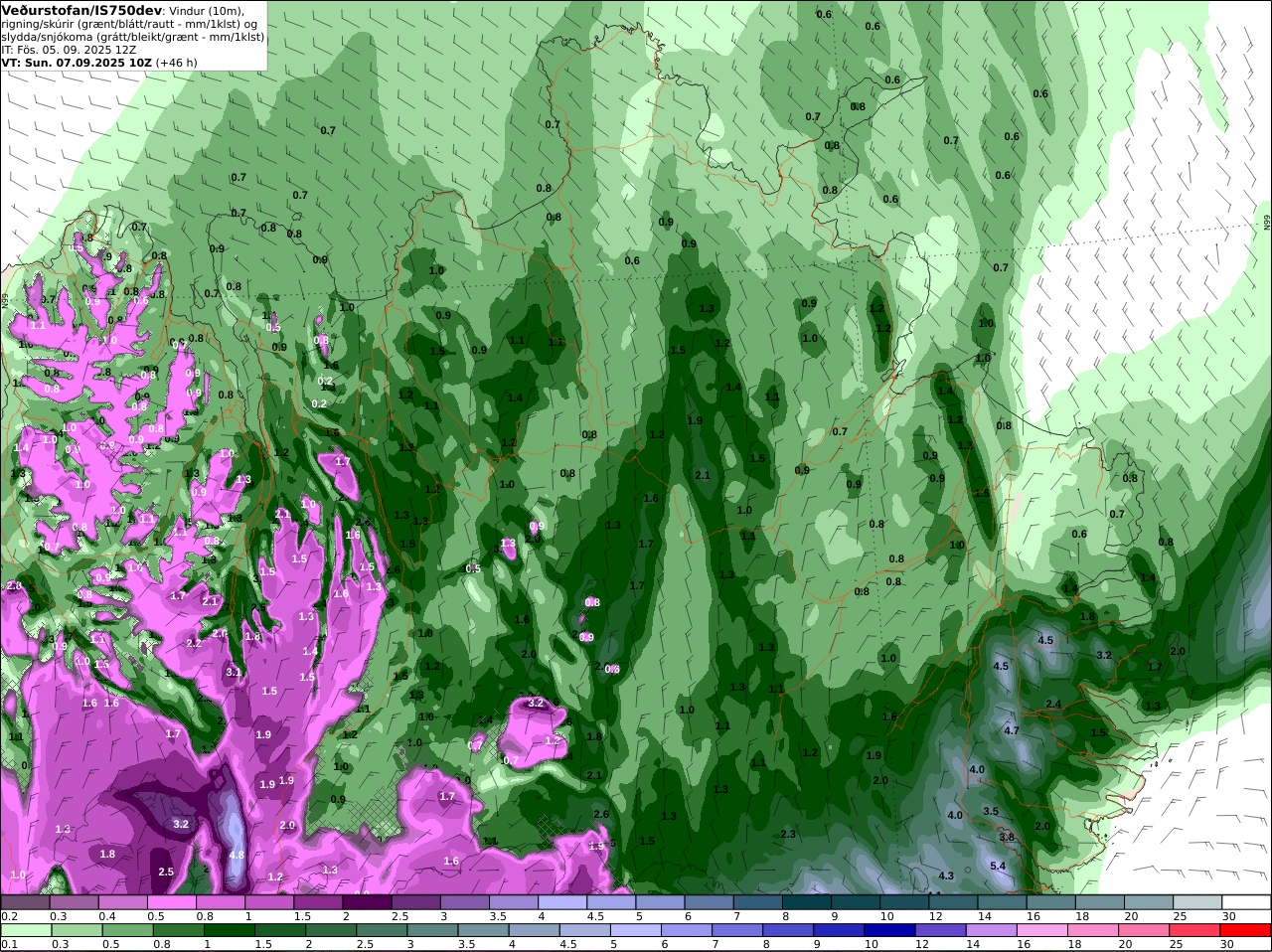Select the medium green 0.5–0.8 rain legend swatch
1272x952 pixels.
click(x=128, y=930)
